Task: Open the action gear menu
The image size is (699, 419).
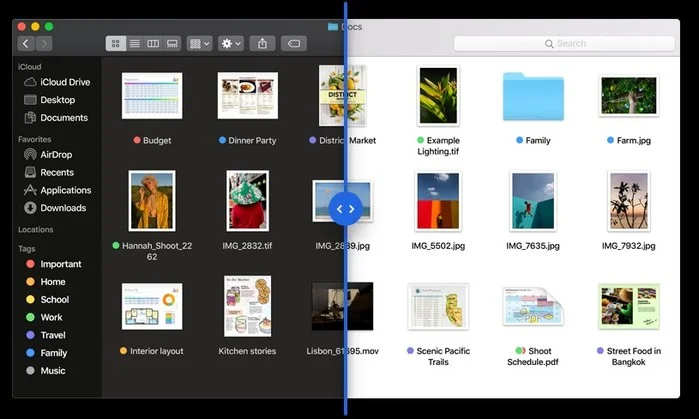Action: (231, 43)
